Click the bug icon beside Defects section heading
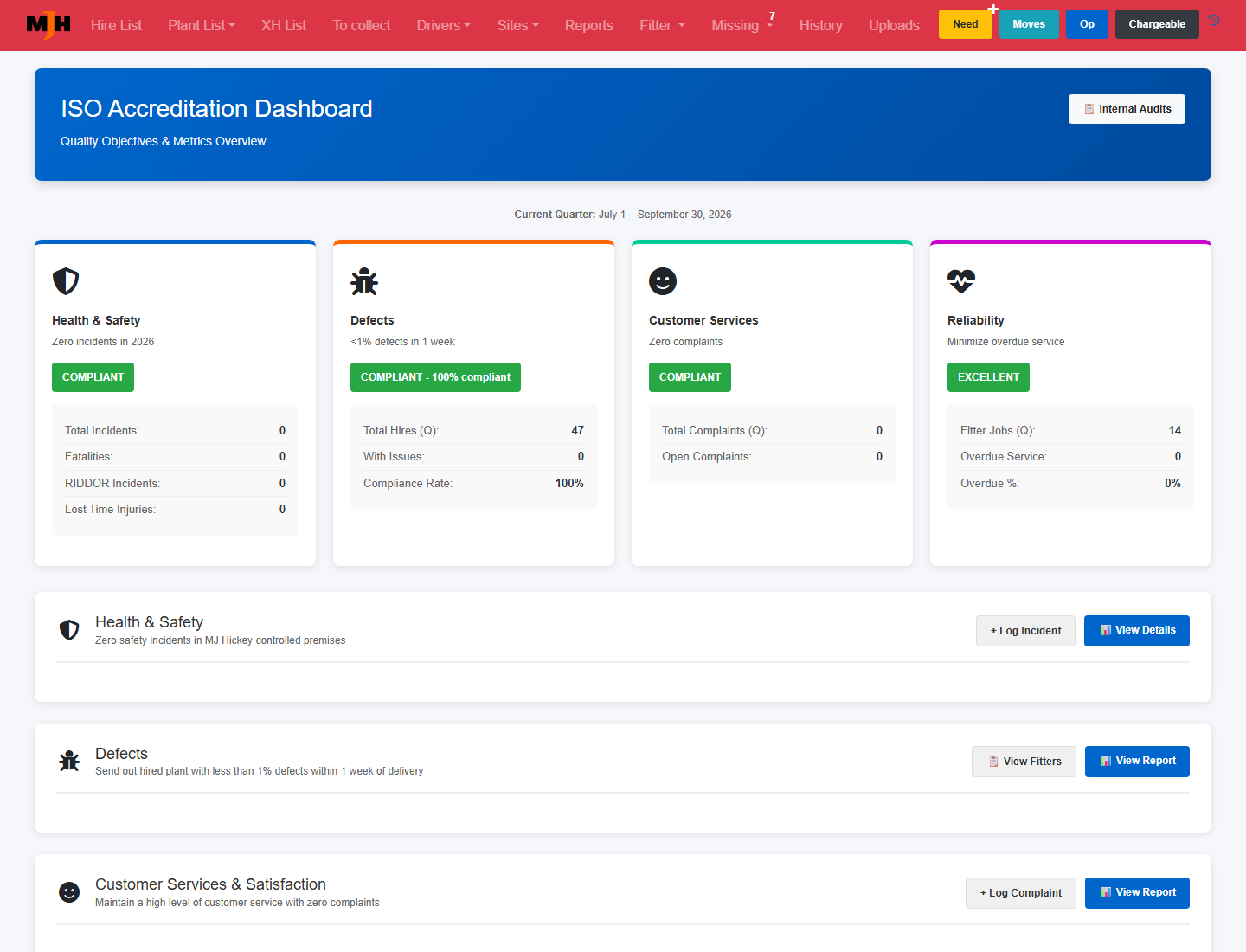 pyautogui.click(x=69, y=762)
